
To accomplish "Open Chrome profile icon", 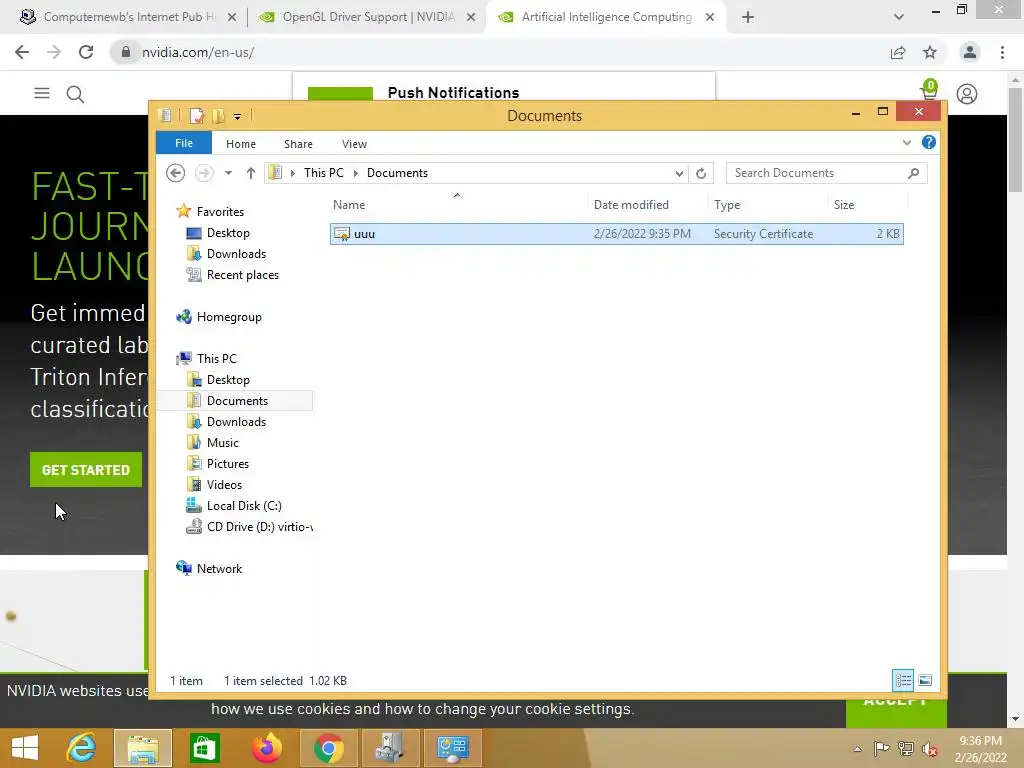I will pos(970,52).
